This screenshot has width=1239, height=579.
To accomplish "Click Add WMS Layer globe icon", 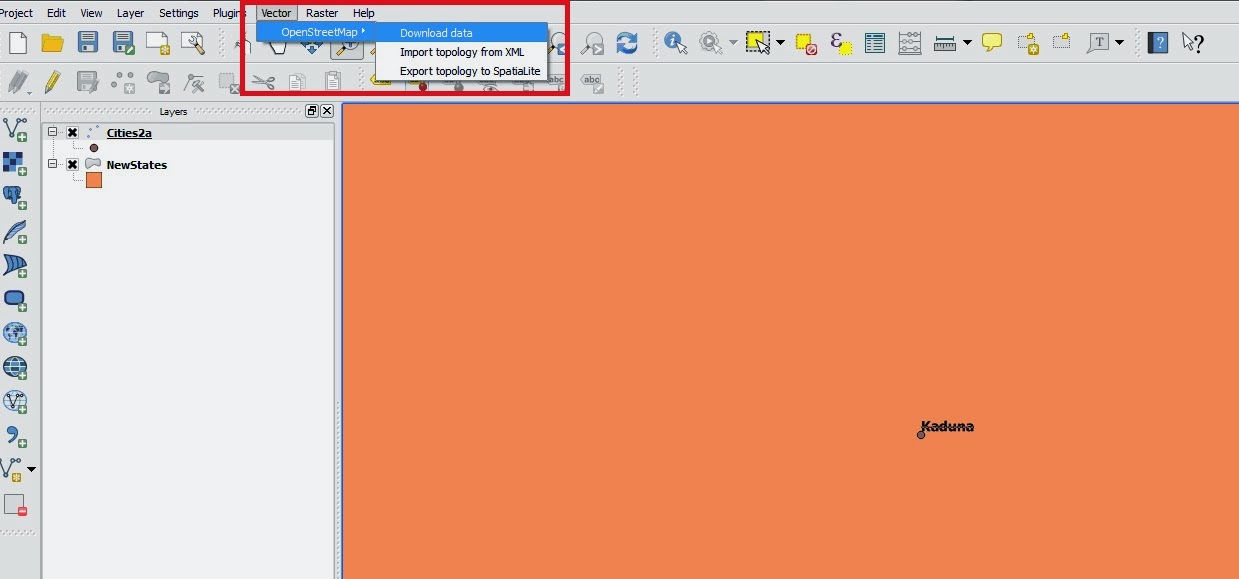I will click(x=15, y=333).
